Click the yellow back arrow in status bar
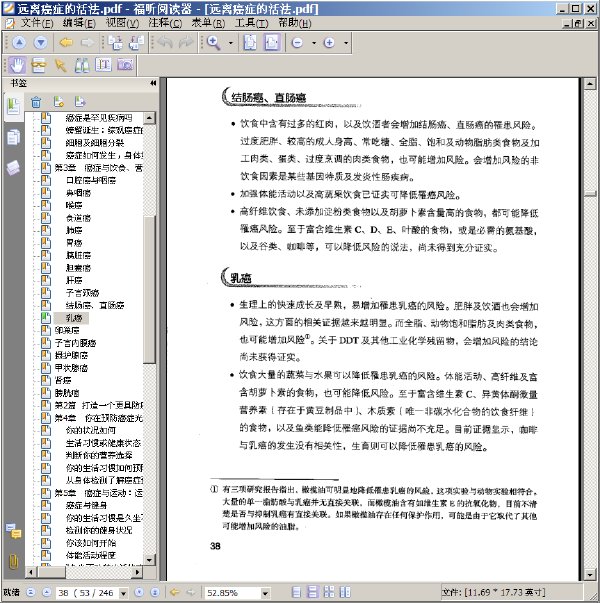The height and width of the screenshot is (603, 600). pos(175,593)
